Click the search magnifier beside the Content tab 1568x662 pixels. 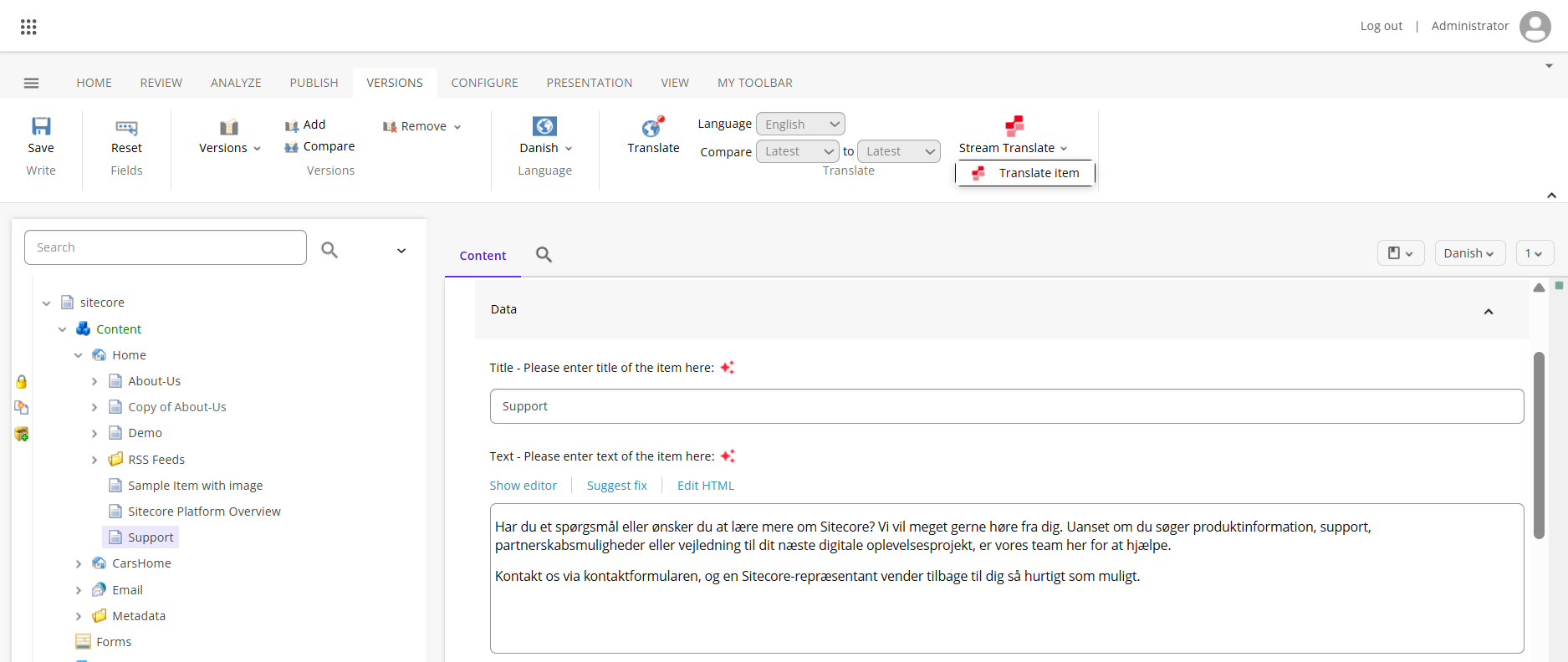click(544, 255)
